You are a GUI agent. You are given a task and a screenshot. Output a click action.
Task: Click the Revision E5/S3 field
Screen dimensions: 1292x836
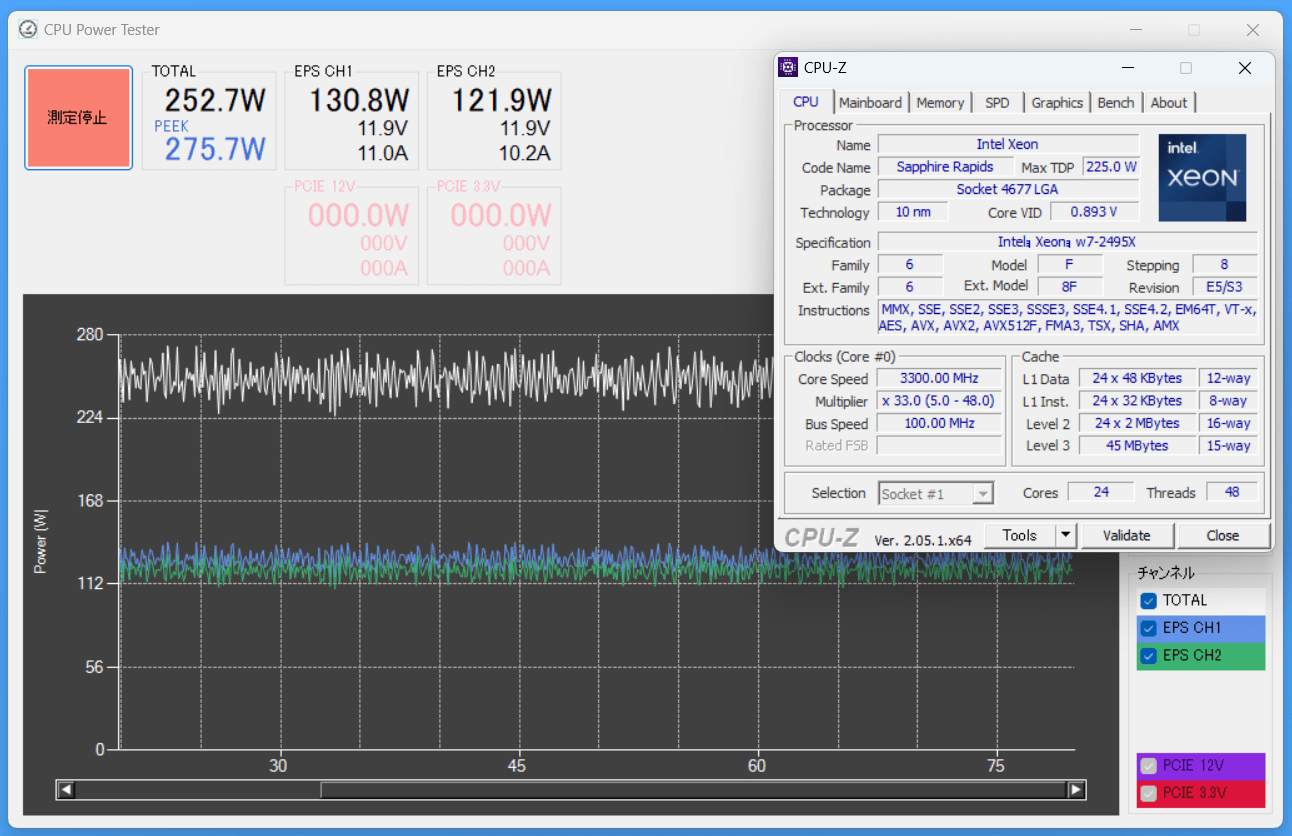click(x=1224, y=287)
